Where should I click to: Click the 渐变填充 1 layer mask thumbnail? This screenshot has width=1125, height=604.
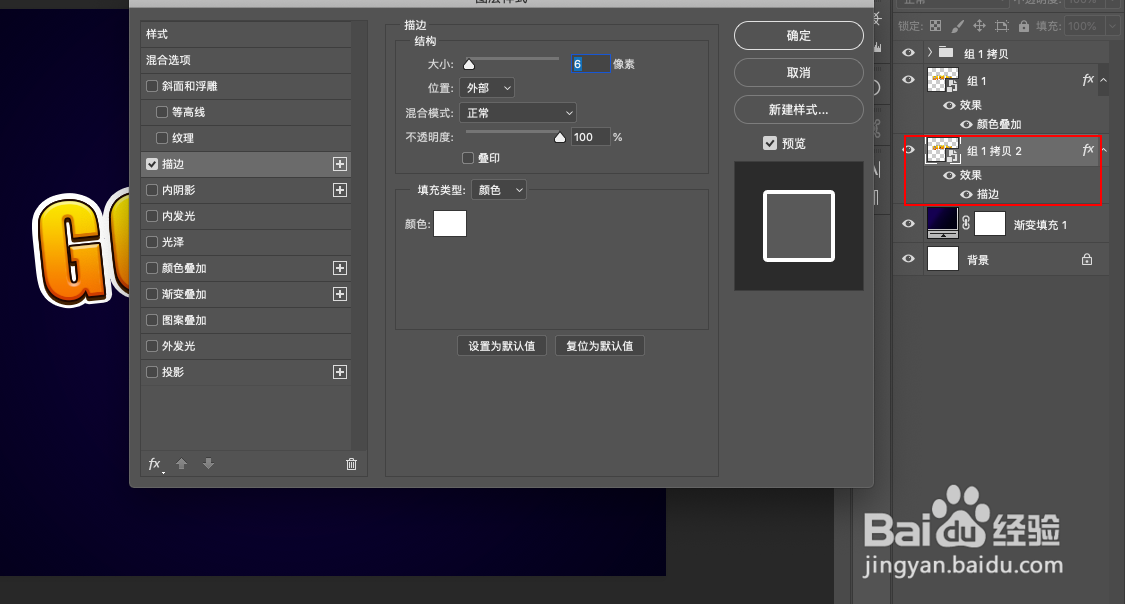point(989,224)
